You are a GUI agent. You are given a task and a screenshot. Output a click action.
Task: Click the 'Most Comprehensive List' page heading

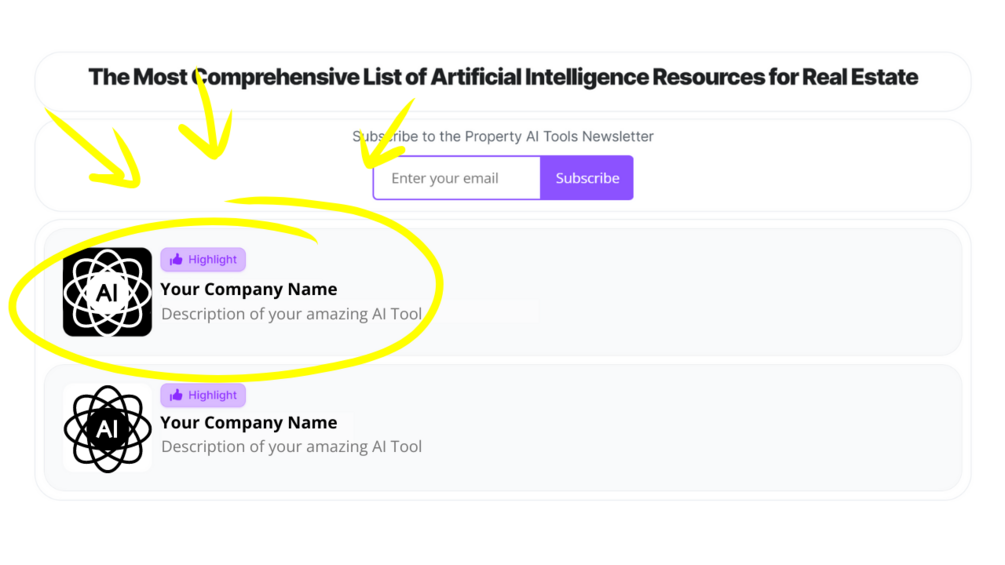[503, 77]
